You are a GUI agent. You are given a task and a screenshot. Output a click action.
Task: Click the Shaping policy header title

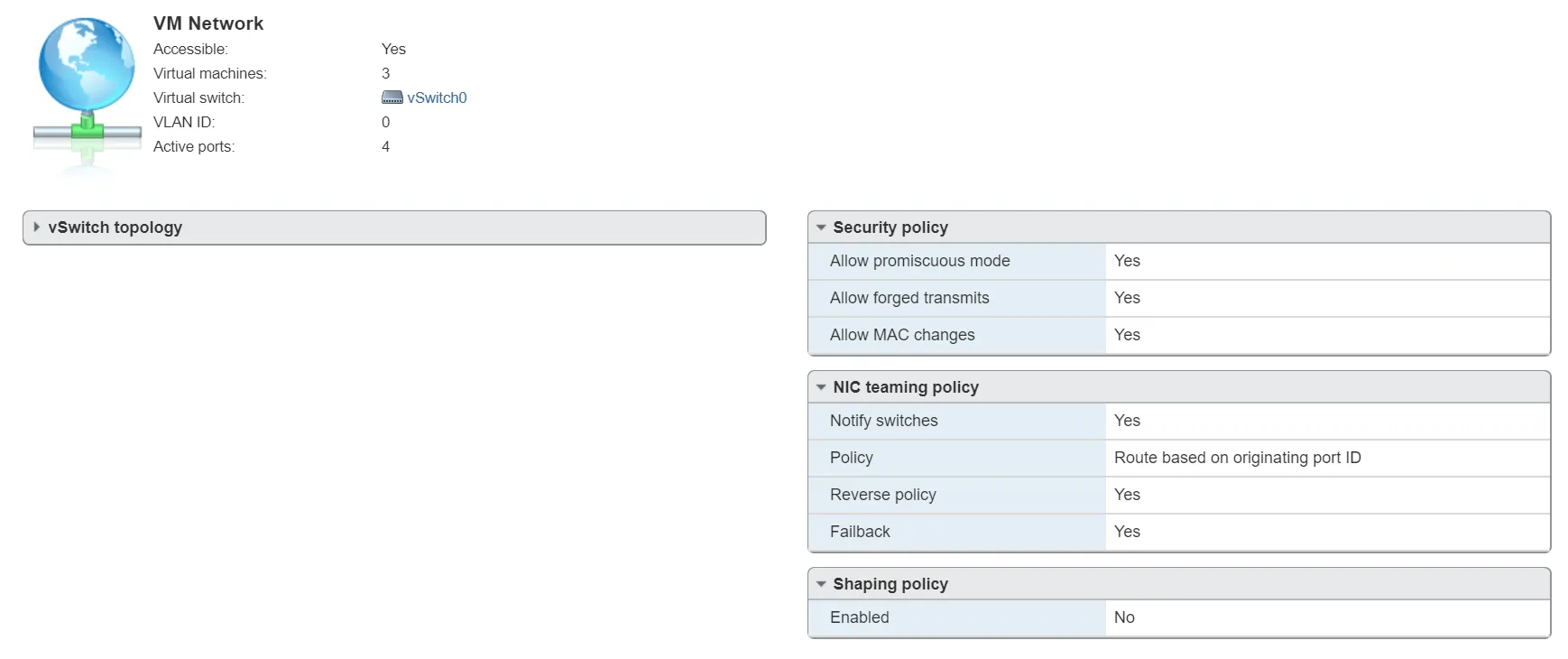point(890,584)
